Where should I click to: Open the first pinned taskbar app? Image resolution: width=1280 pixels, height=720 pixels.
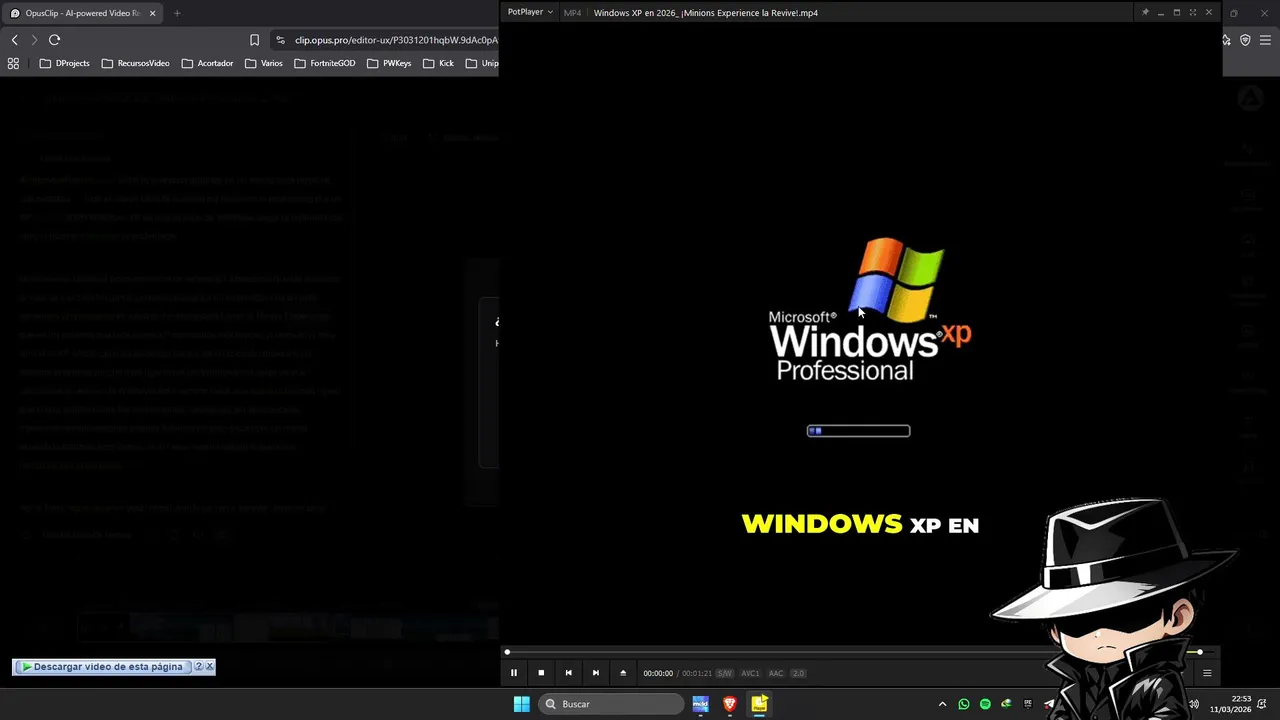pos(700,704)
